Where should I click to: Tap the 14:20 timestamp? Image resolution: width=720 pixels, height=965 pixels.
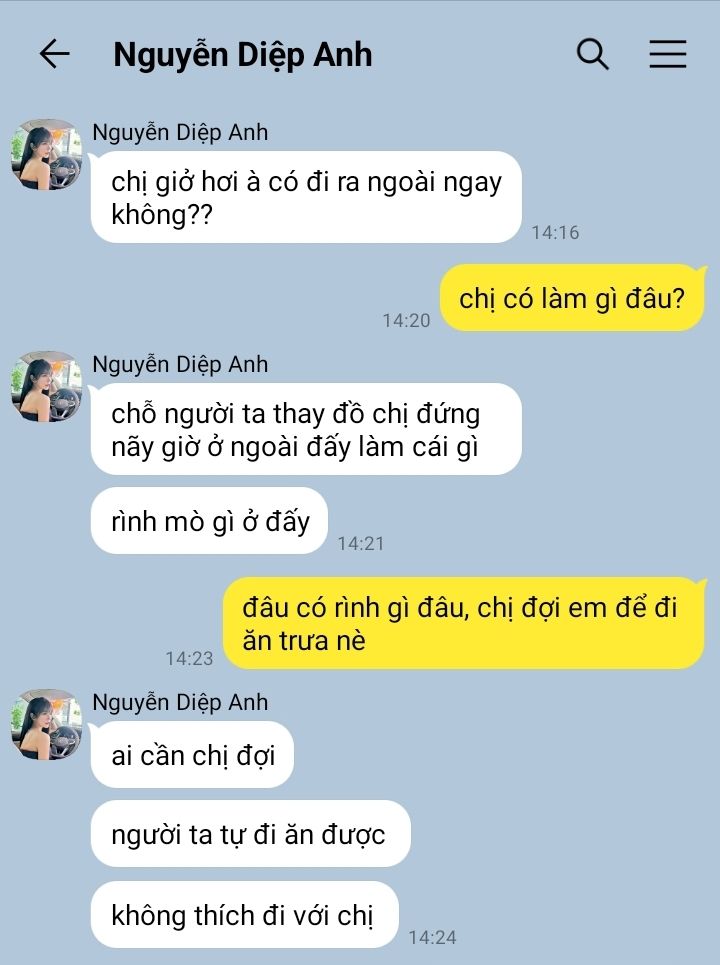406,320
